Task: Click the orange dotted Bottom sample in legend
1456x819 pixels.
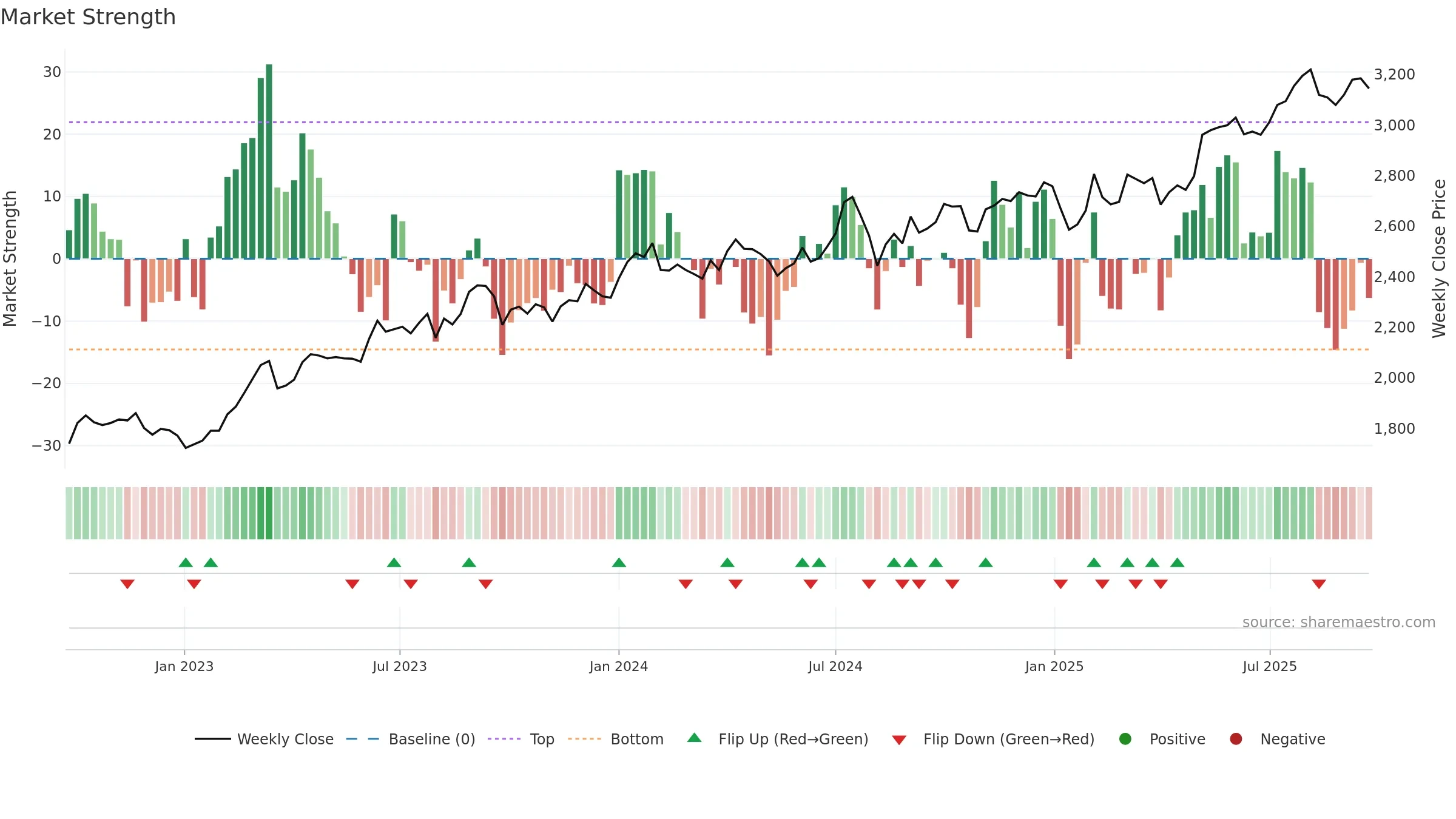Action: pos(585,739)
